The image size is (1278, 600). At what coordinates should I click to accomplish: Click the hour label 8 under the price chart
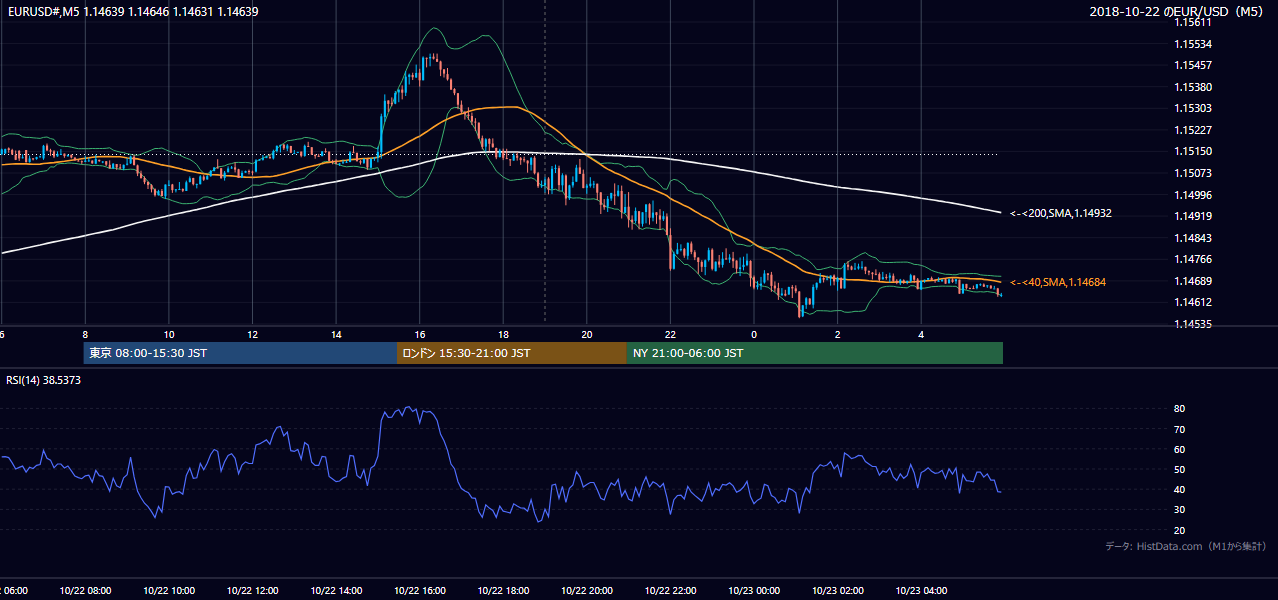pyautogui.click(x=85, y=334)
